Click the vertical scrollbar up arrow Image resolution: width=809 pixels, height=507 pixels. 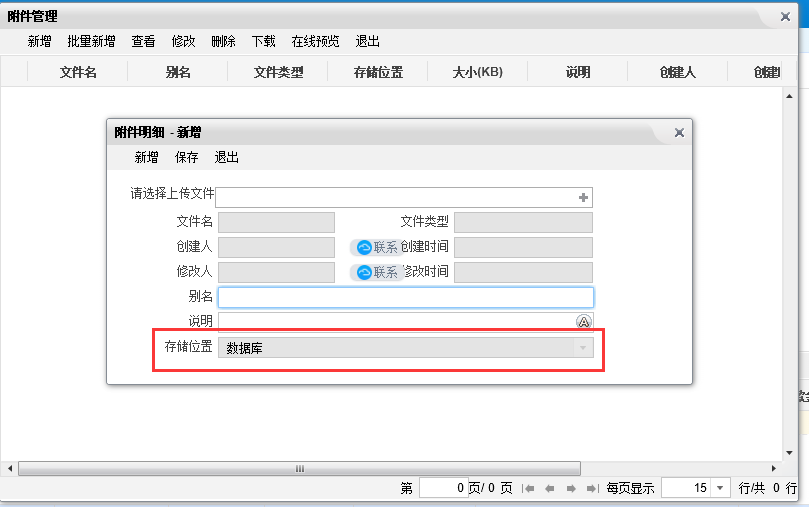click(x=789, y=96)
